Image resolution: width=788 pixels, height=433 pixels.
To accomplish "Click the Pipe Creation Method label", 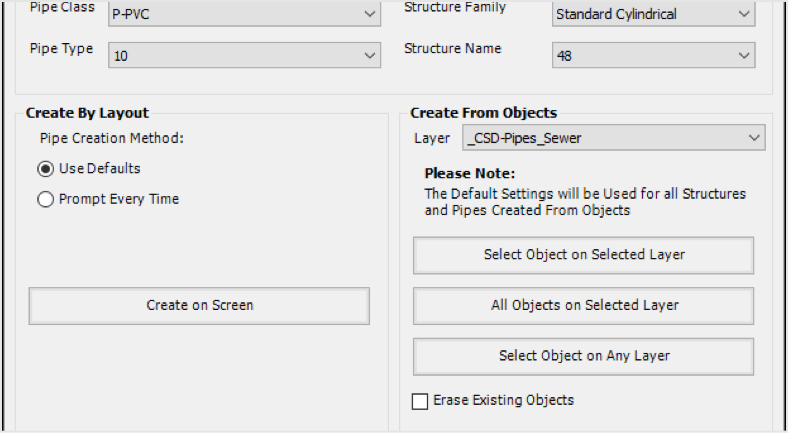I will pos(112,138).
